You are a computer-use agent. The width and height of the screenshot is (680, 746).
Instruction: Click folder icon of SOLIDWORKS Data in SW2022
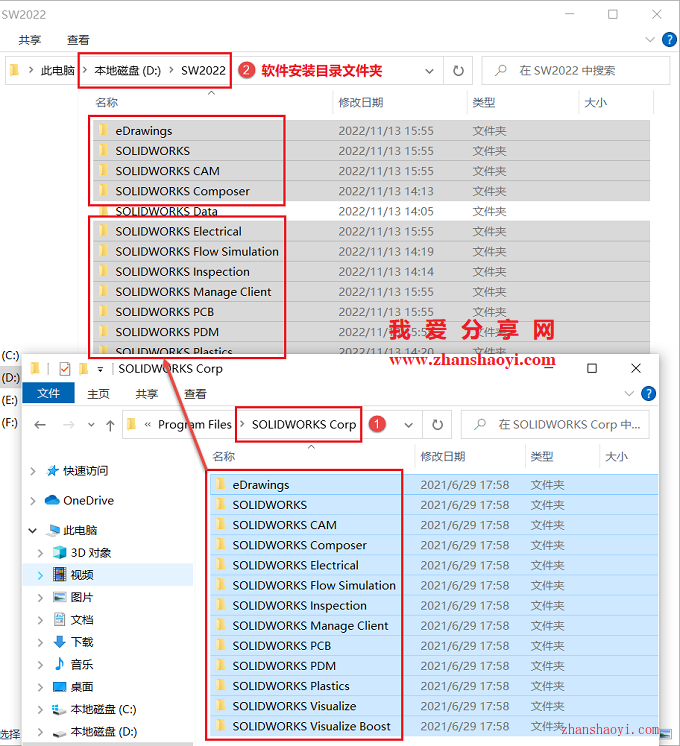[103, 210]
